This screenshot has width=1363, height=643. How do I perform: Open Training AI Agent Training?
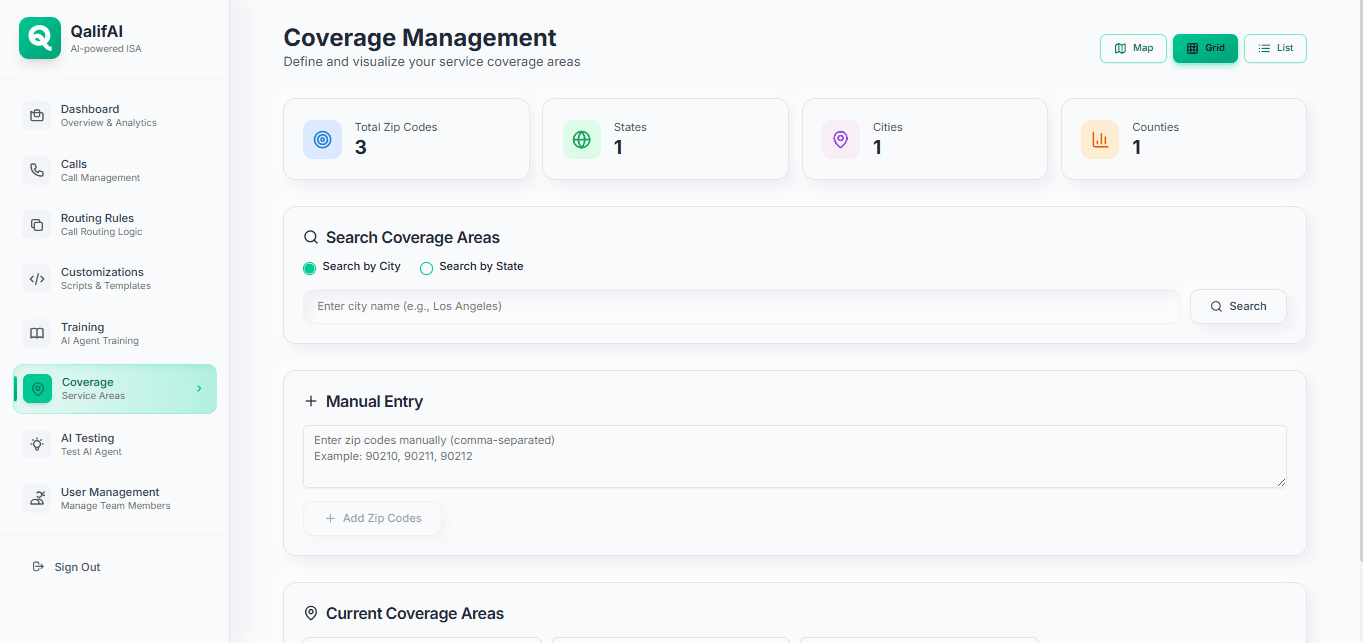[x=115, y=333]
